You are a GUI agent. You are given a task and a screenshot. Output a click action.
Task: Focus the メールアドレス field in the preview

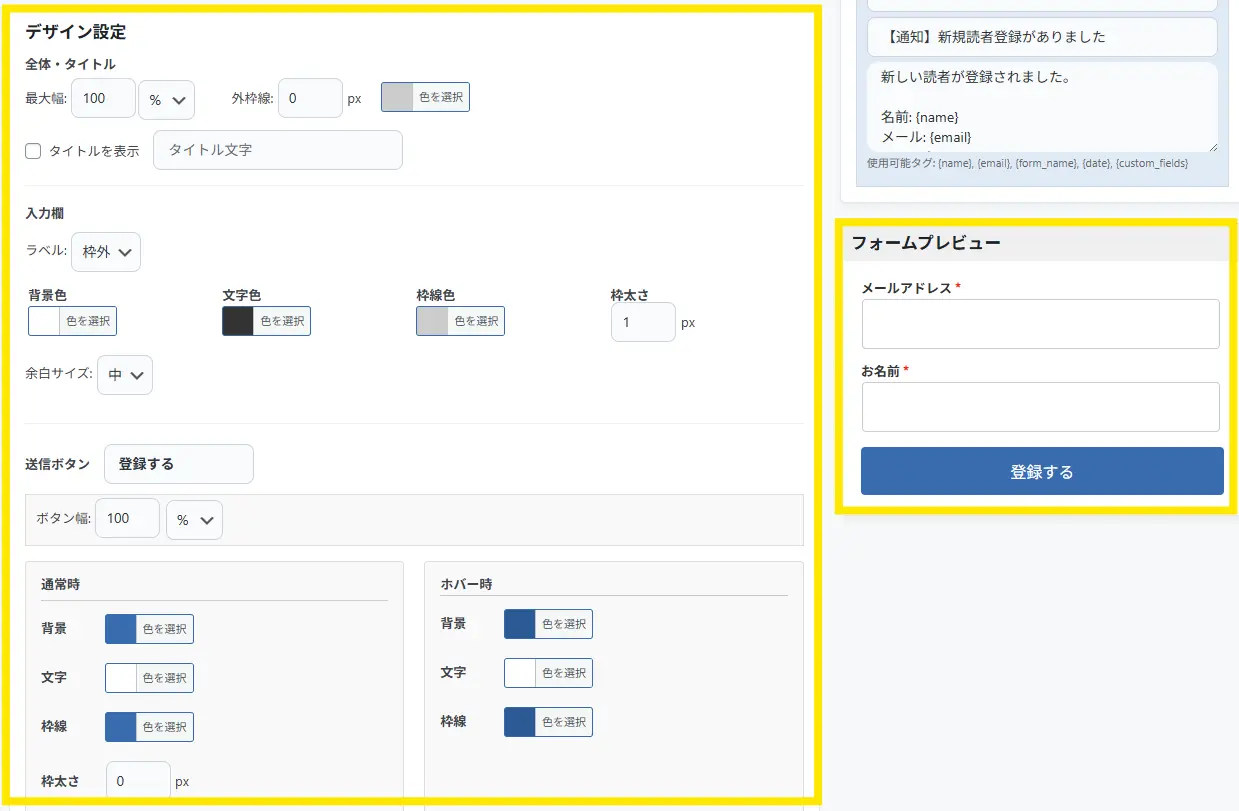point(1040,324)
